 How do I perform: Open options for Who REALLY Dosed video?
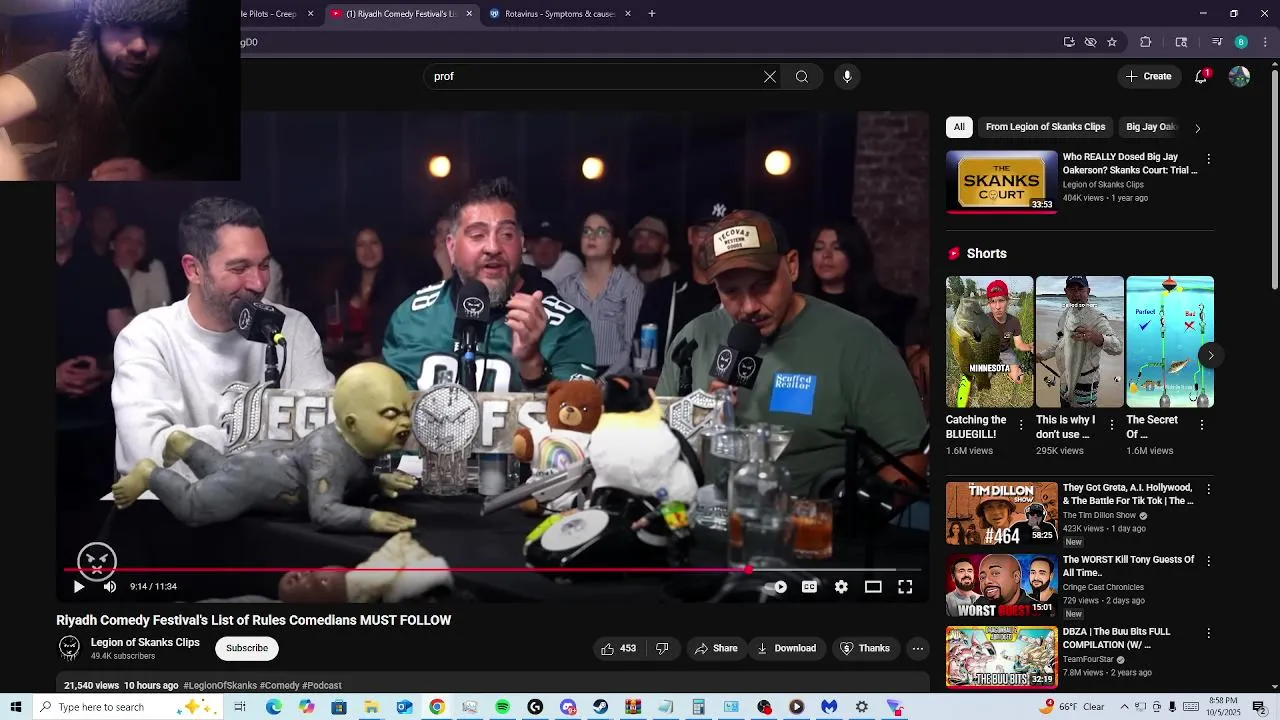pyautogui.click(x=1208, y=159)
